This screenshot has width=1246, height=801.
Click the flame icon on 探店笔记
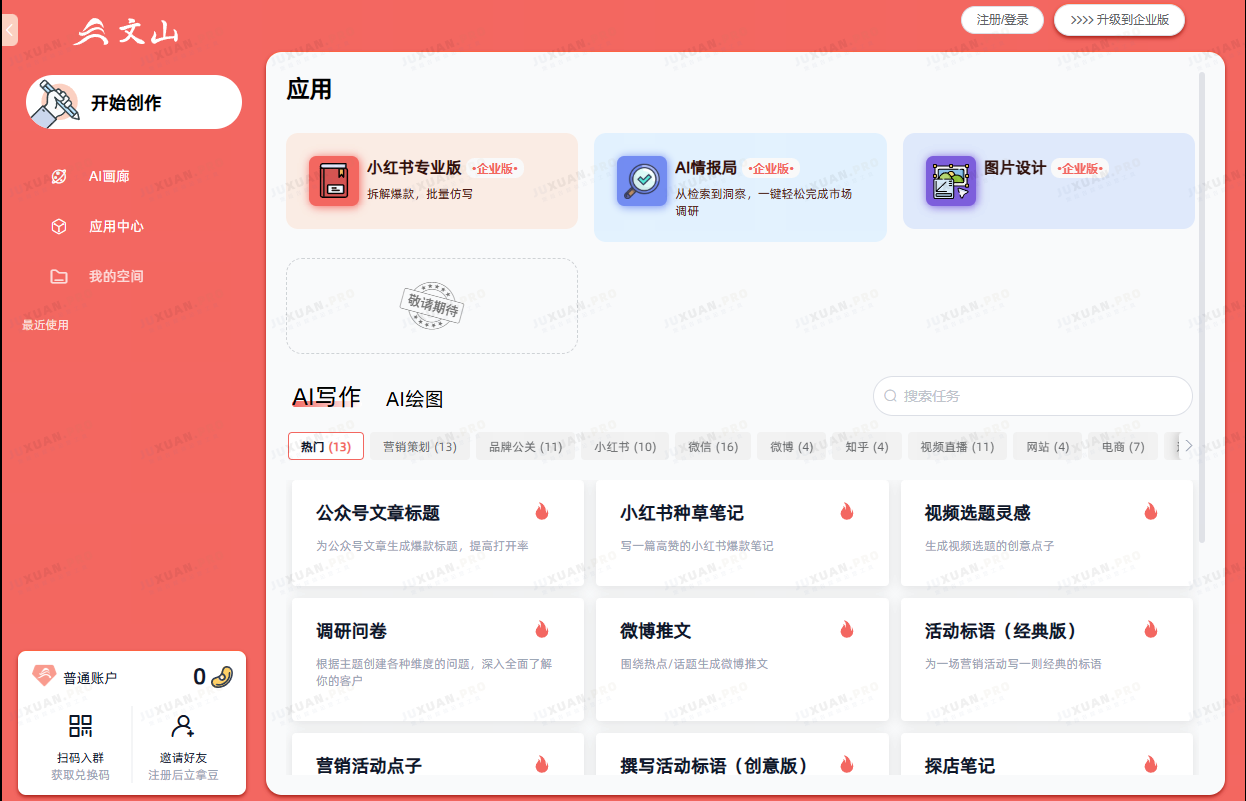tap(1151, 765)
